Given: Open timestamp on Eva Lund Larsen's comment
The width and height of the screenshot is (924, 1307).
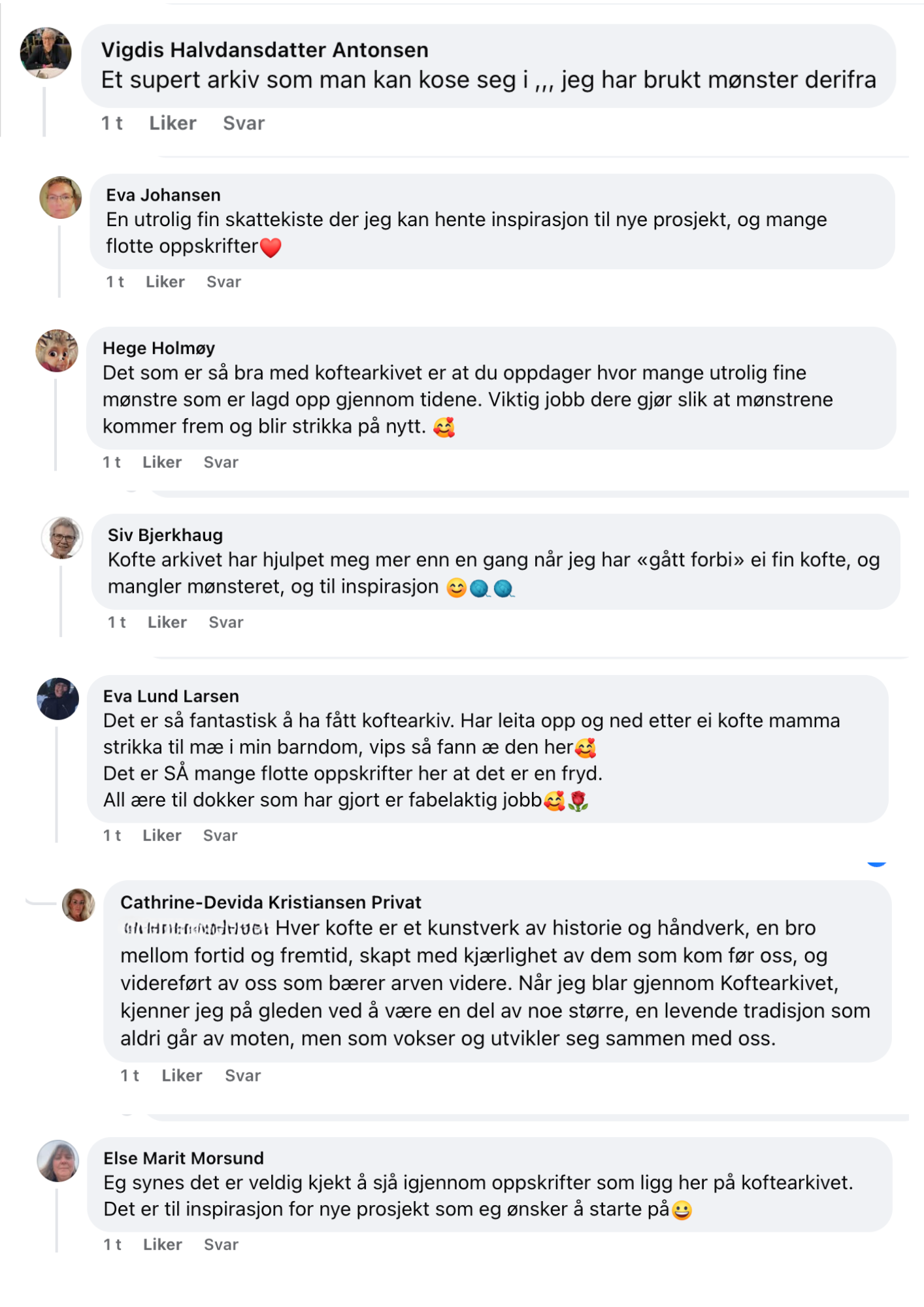Looking at the screenshot, I should 112,835.
